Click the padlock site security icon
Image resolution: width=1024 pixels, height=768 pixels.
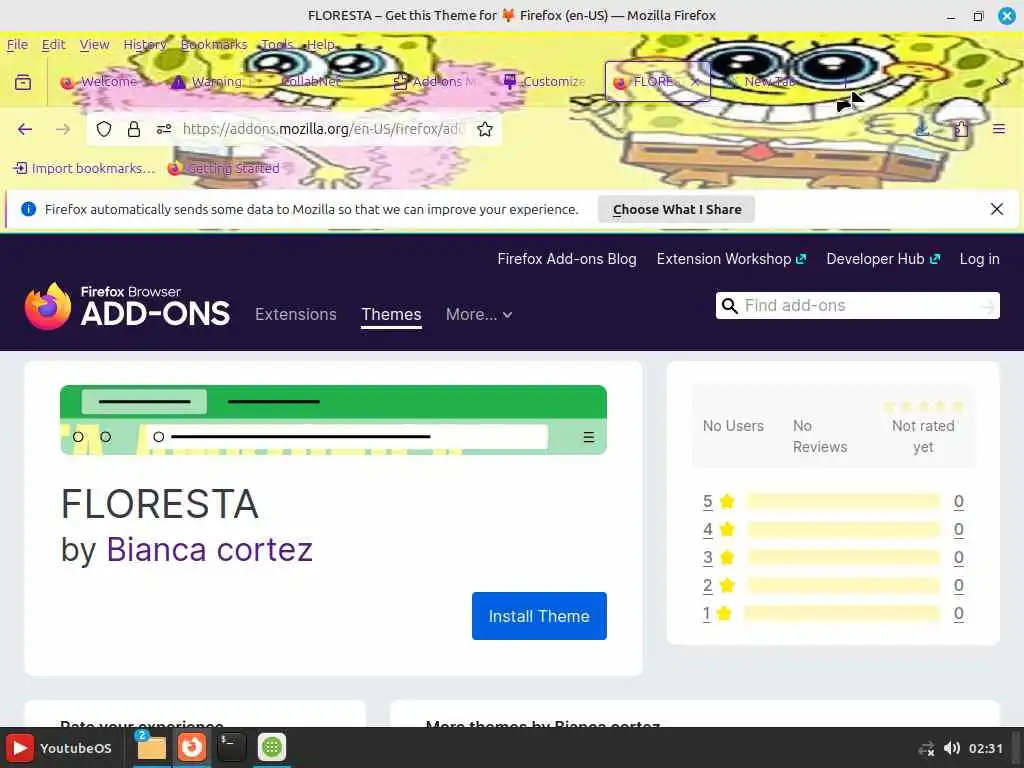pos(134,129)
